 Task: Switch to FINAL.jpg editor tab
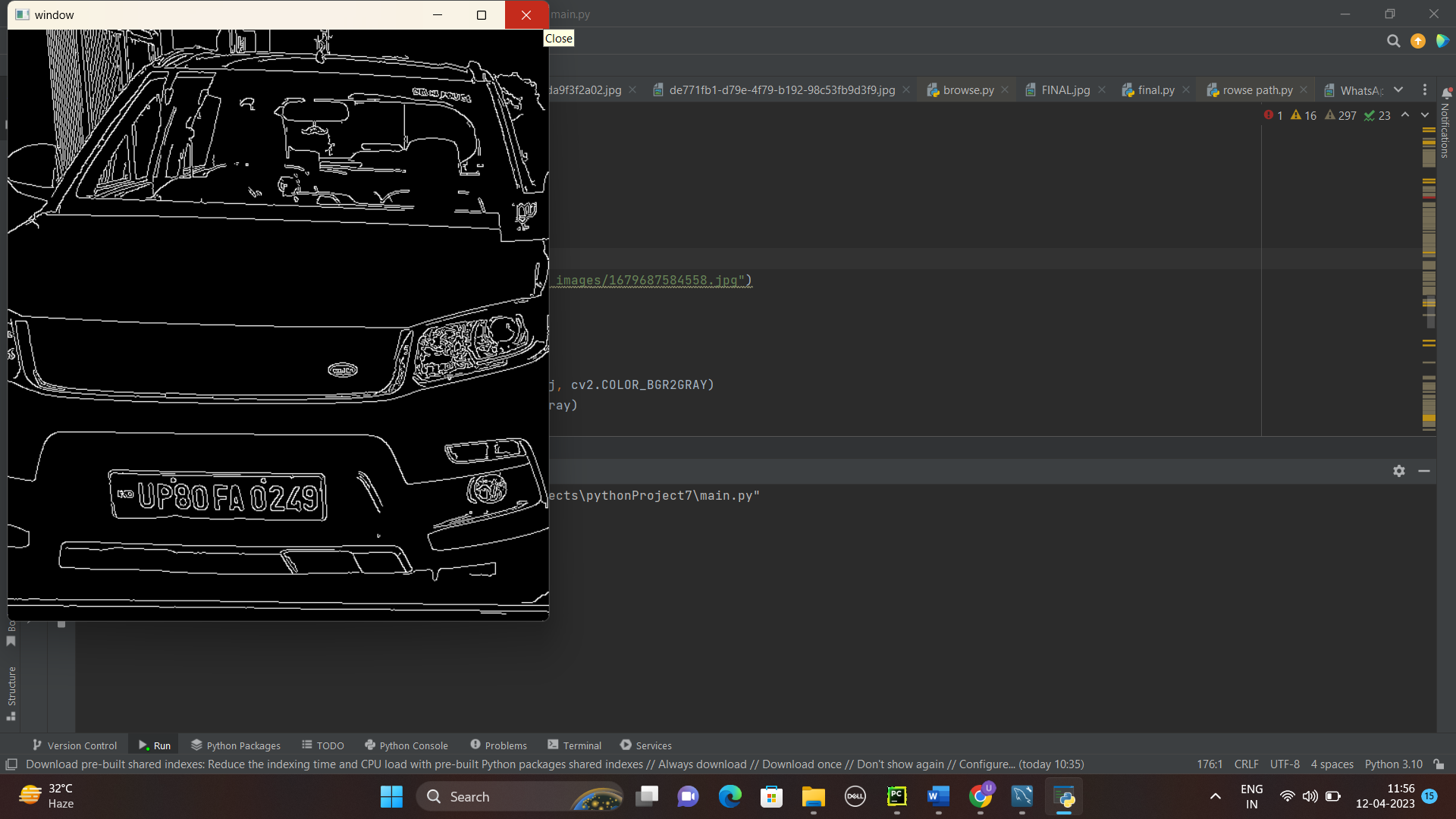click(x=1057, y=89)
